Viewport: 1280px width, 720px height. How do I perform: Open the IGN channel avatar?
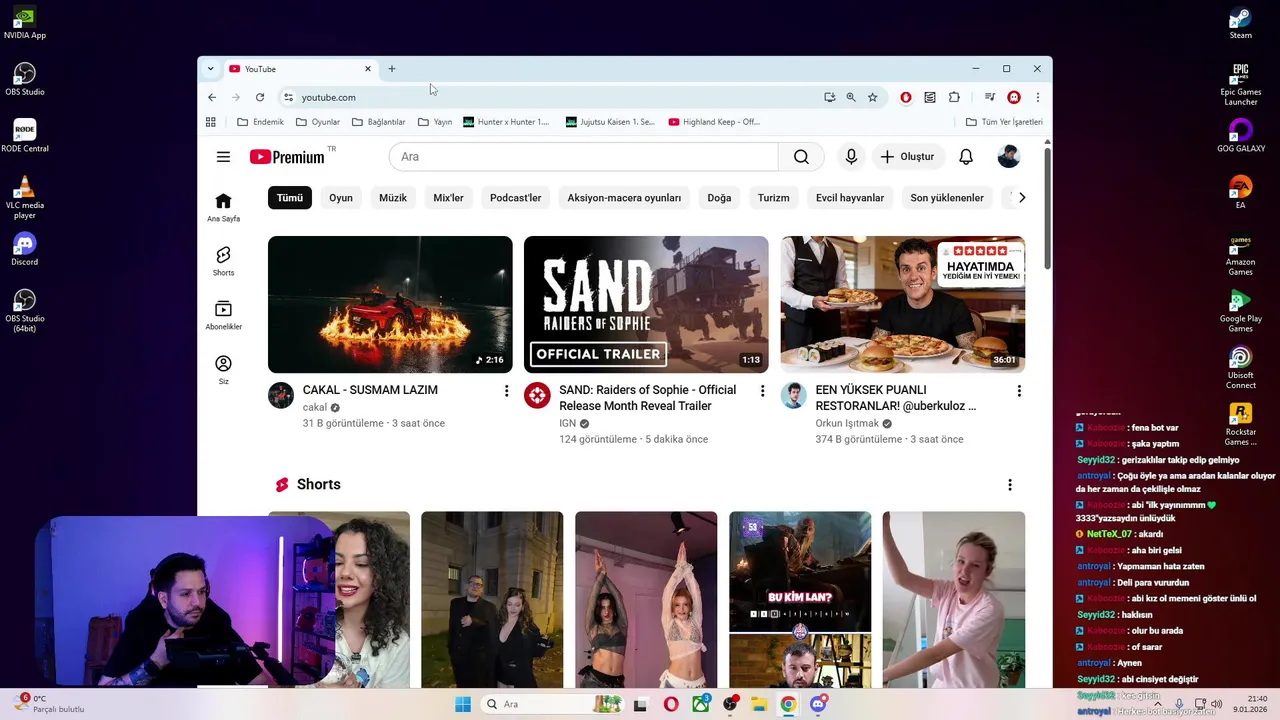537,395
